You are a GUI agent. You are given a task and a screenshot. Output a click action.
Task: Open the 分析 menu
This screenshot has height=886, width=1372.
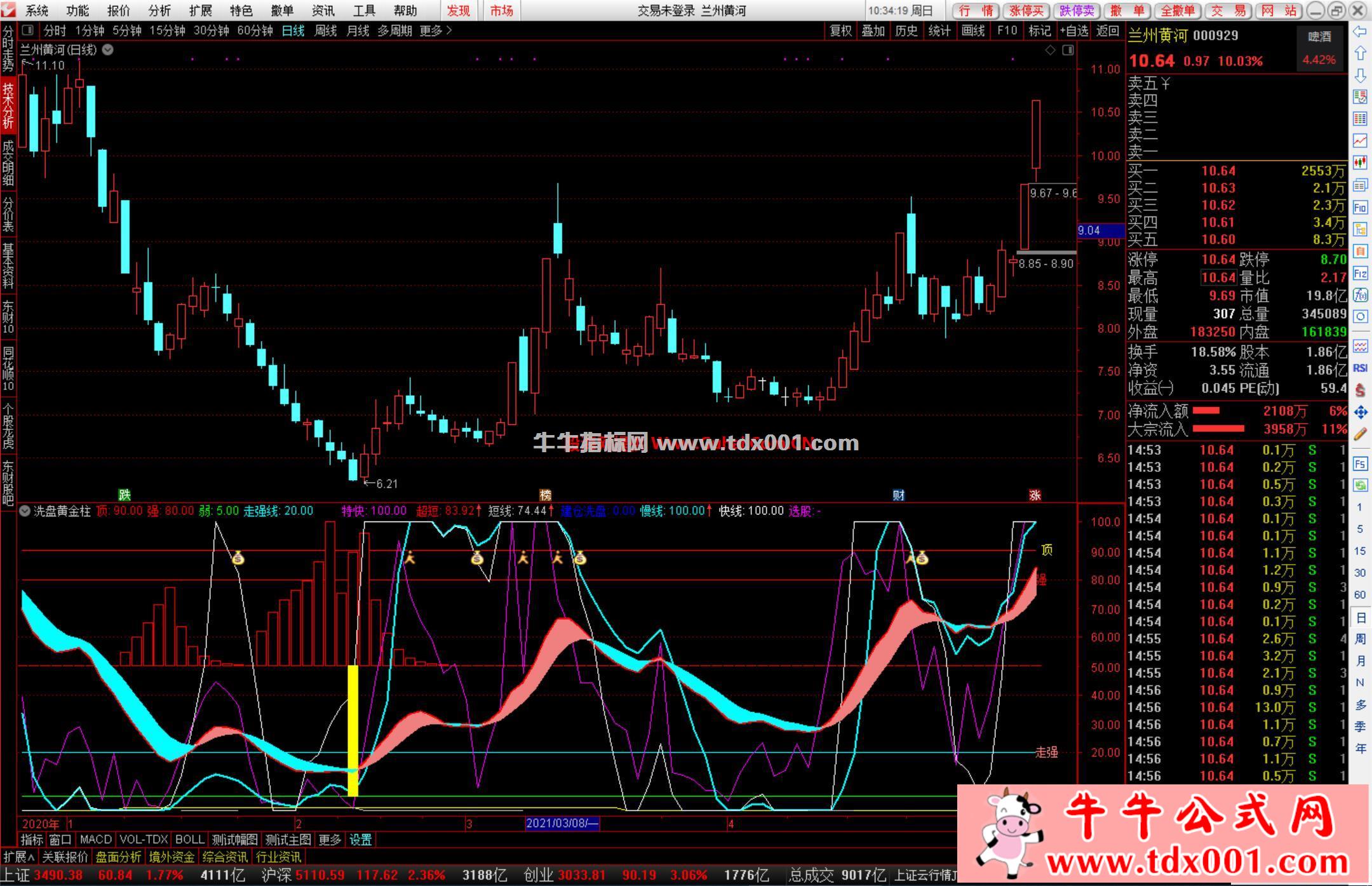[x=159, y=11]
